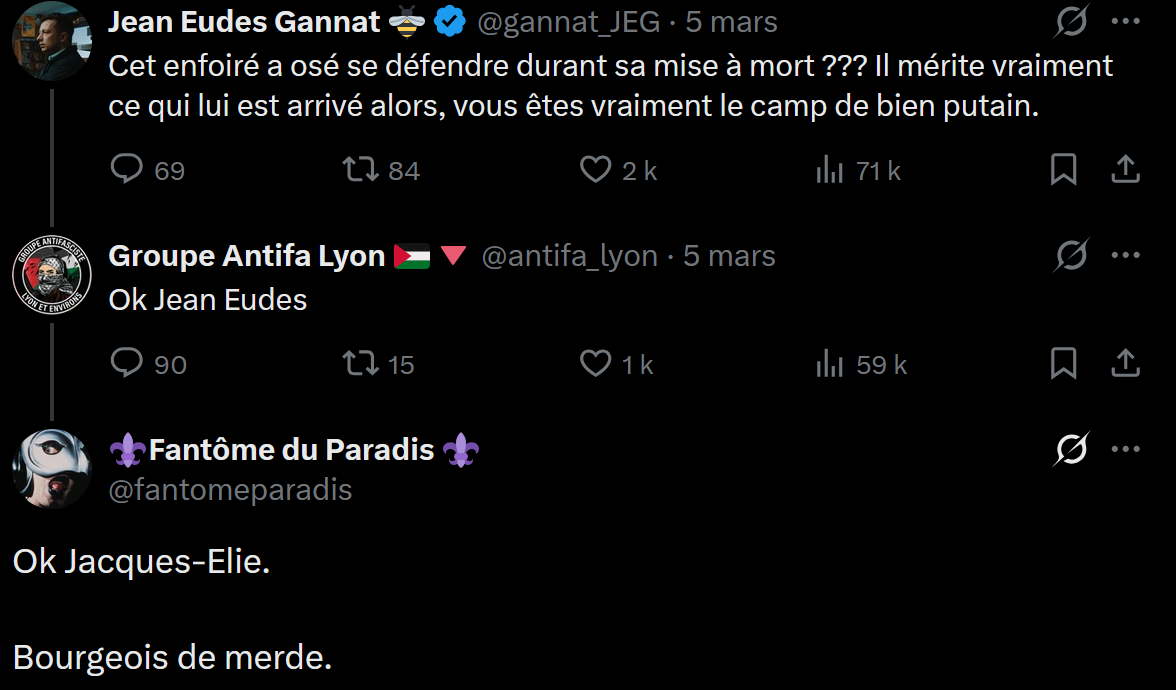Reply to Jean Eudes Gannat's tweet

pyautogui.click(x=127, y=170)
